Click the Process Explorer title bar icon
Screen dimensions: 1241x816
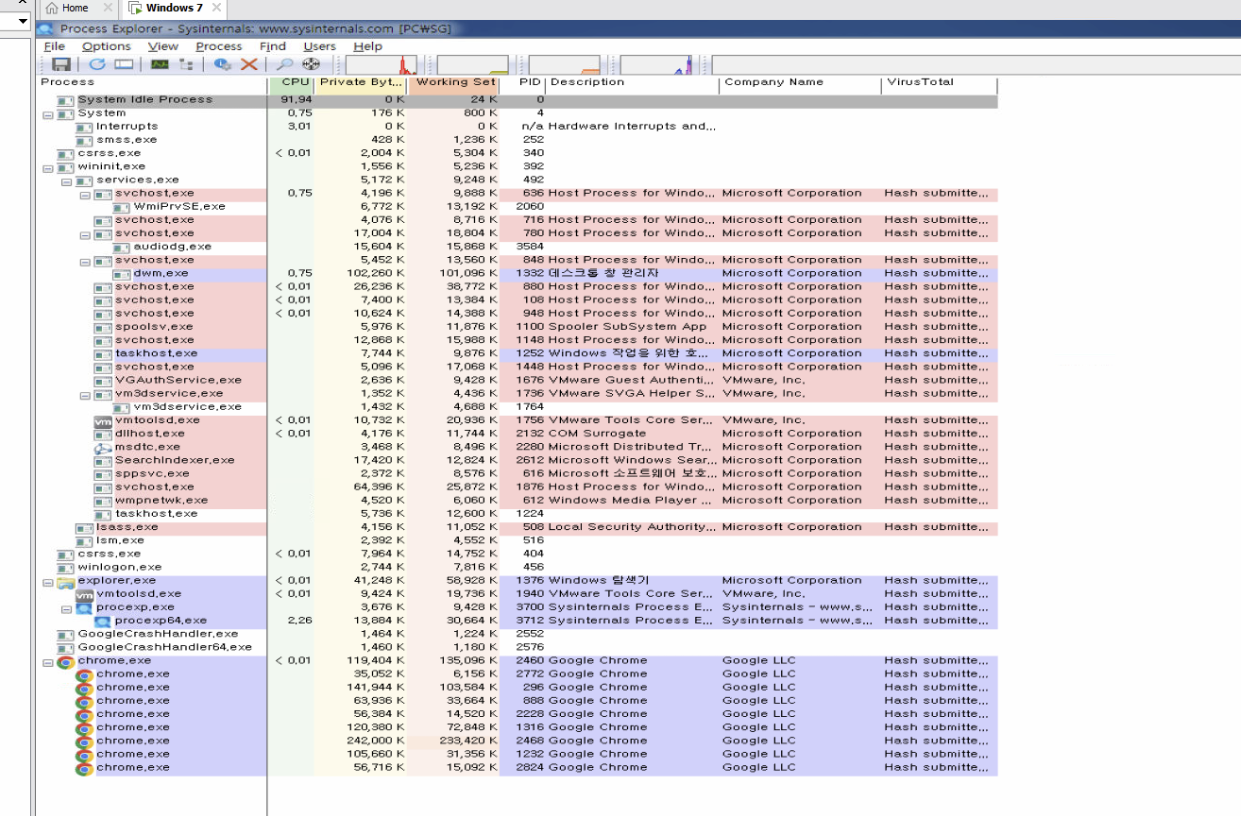(45, 29)
